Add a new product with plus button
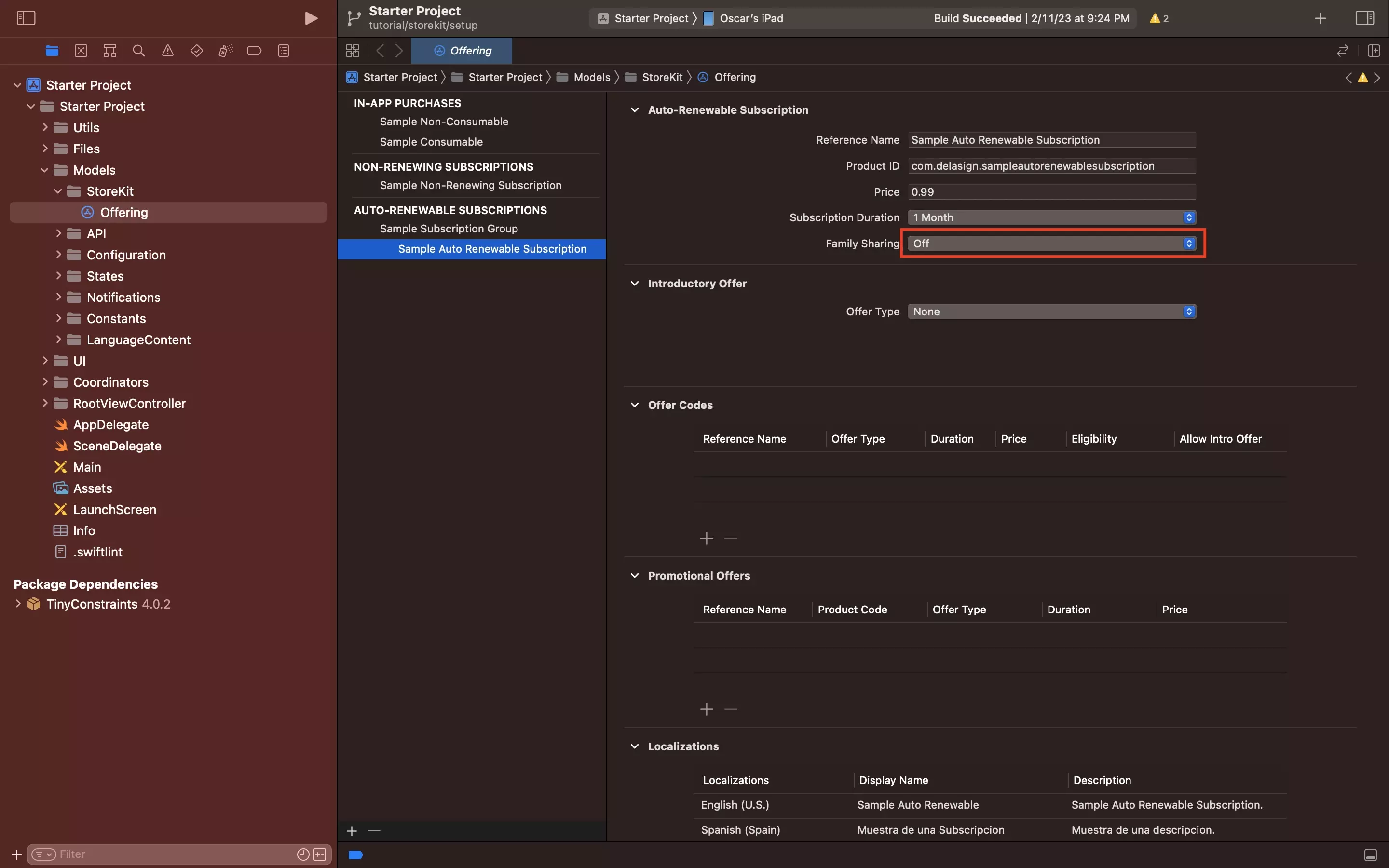 (352, 831)
